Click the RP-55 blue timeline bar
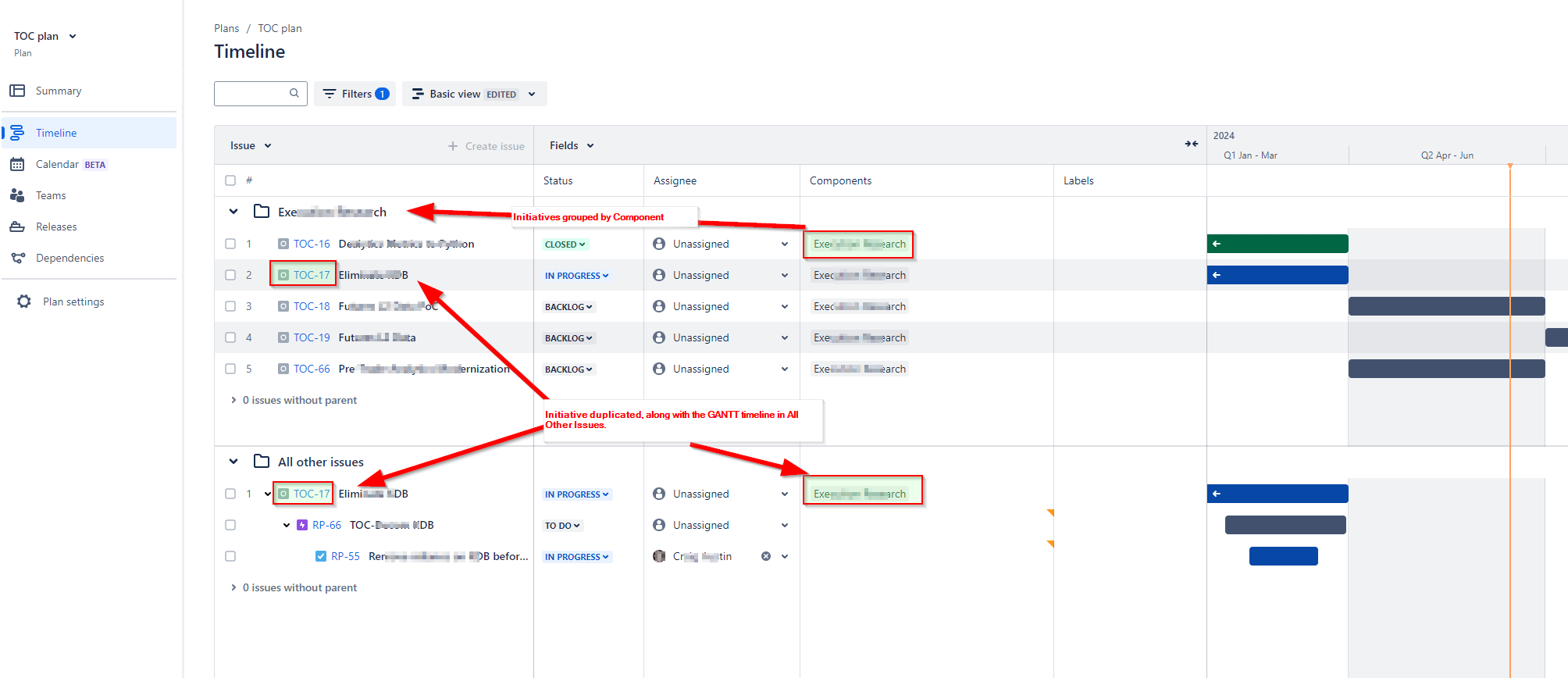The image size is (1568, 678). [x=1284, y=556]
